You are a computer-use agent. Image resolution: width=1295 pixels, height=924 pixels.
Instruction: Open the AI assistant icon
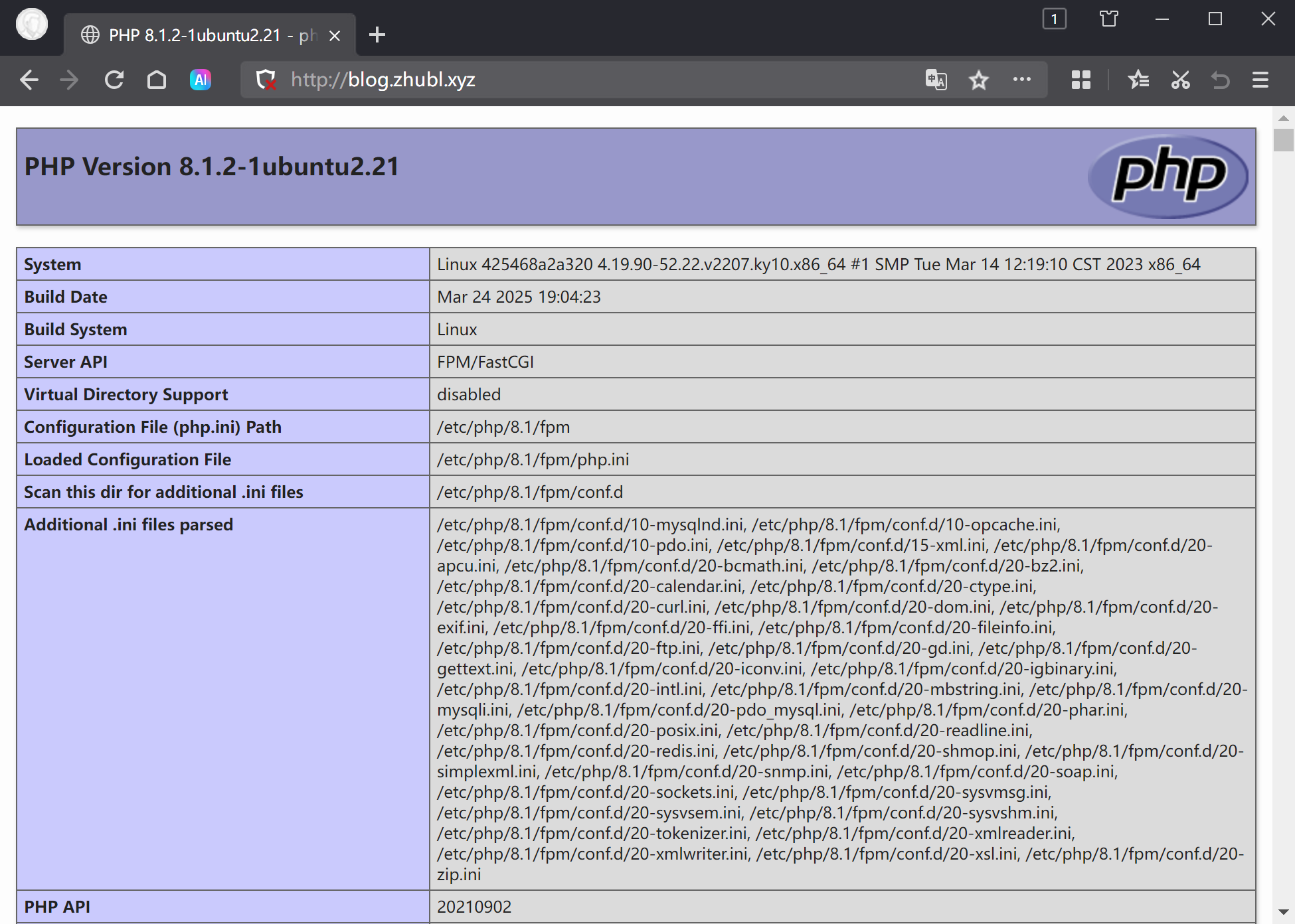point(201,80)
